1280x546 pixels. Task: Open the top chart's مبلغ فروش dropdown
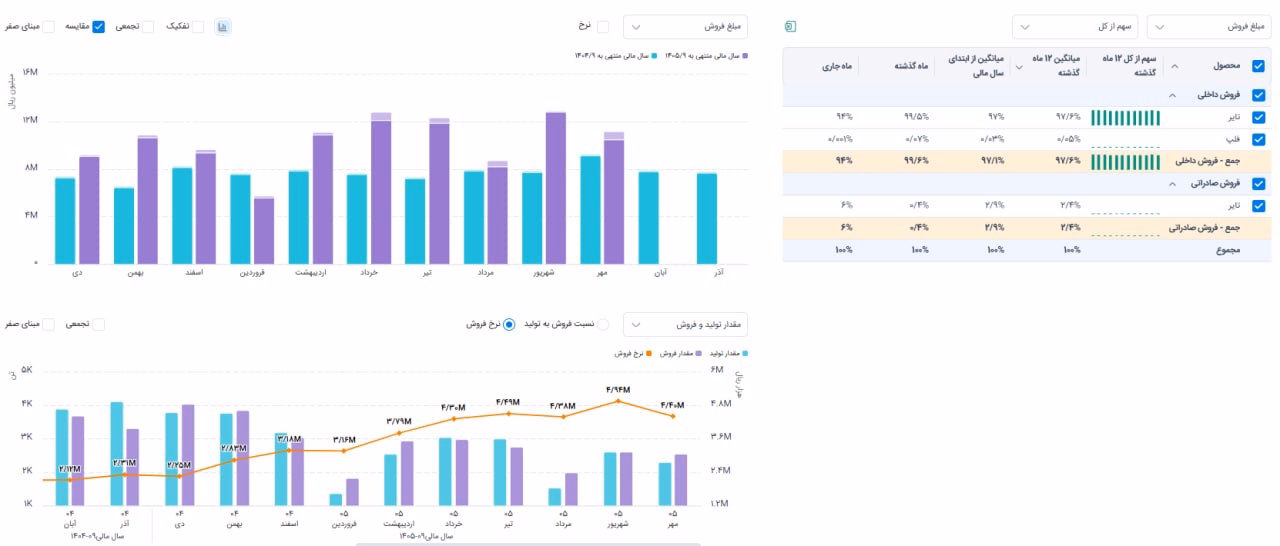pos(685,27)
